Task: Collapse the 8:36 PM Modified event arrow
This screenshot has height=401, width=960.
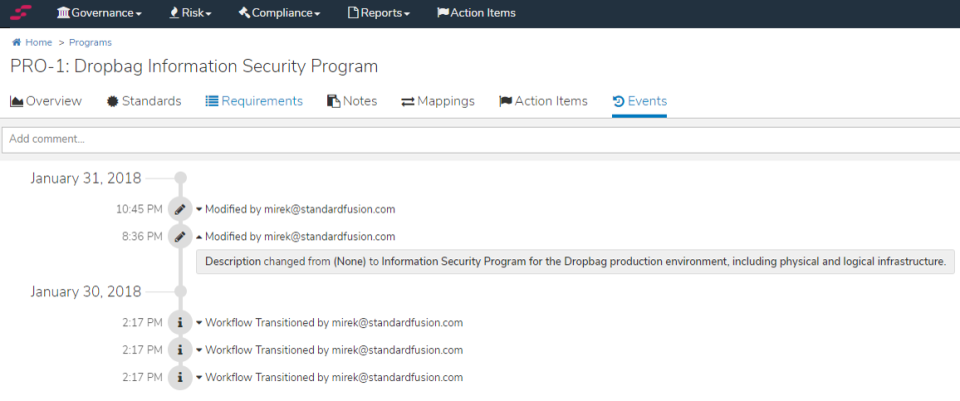Action: click(199, 237)
